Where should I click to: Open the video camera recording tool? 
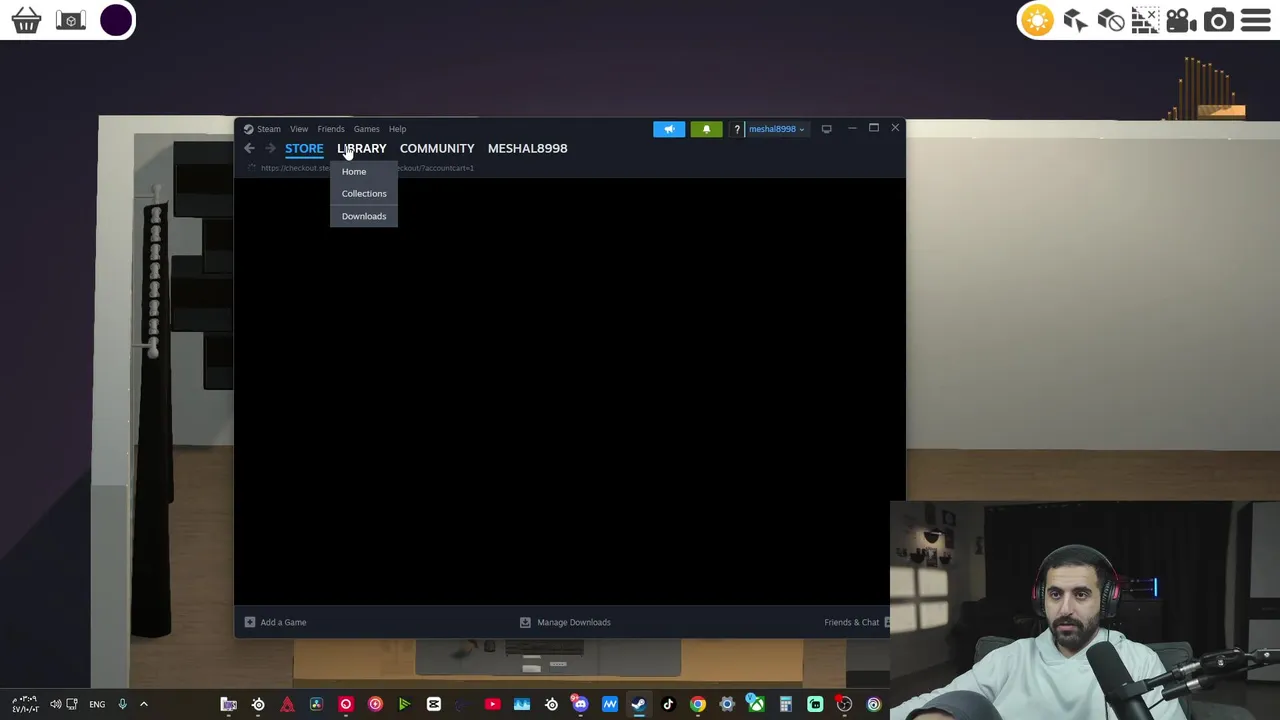click(x=1181, y=20)
